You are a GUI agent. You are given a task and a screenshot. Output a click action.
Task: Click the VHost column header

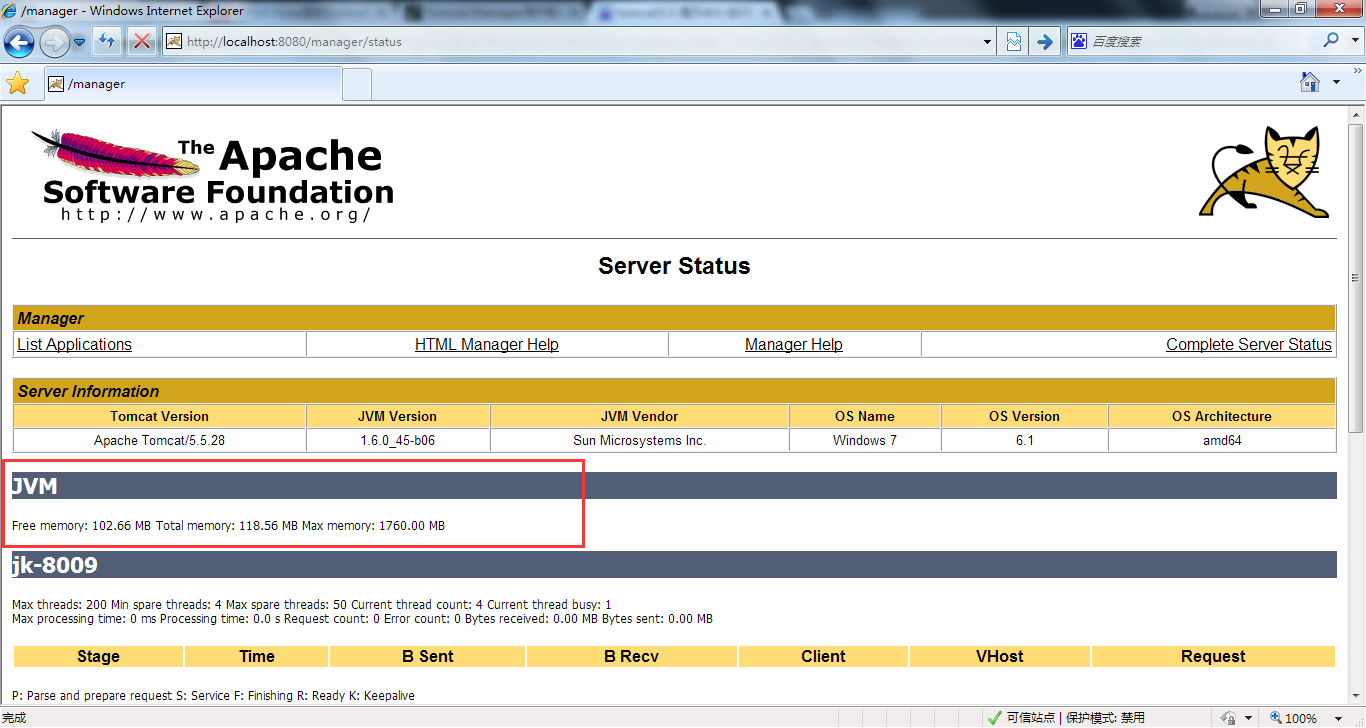coord(1000,656)
